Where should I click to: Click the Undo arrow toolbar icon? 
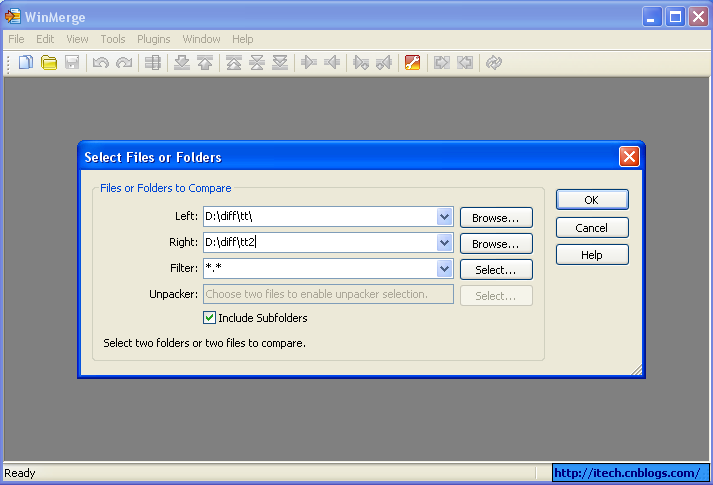(100, 62)
